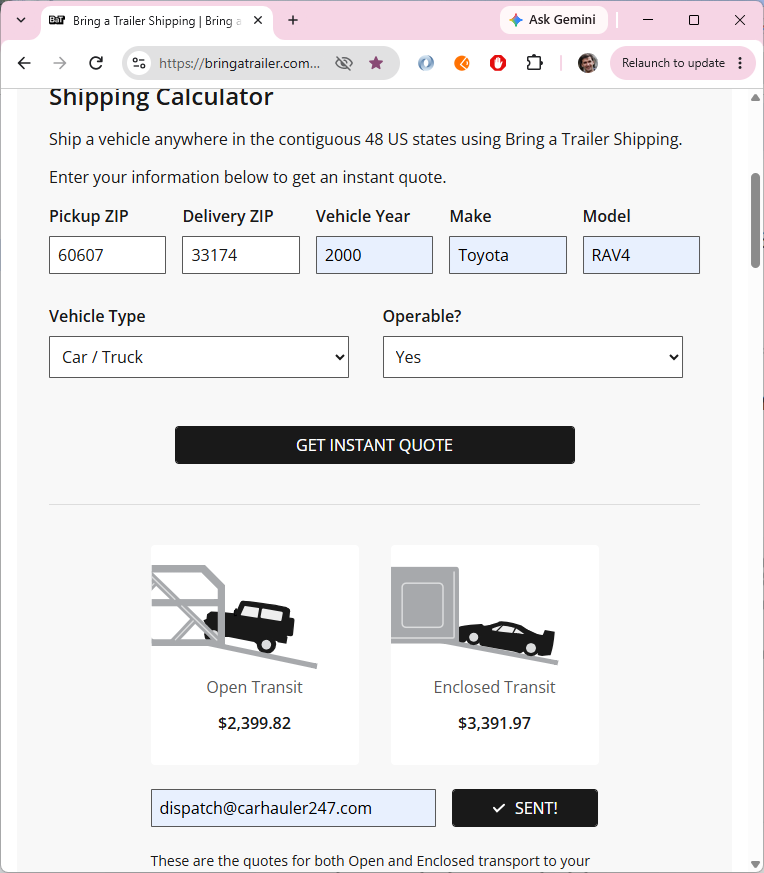Click the $2,399.82 Open Transit price
This screenshot has width=764, height=873.
point(254,723)
